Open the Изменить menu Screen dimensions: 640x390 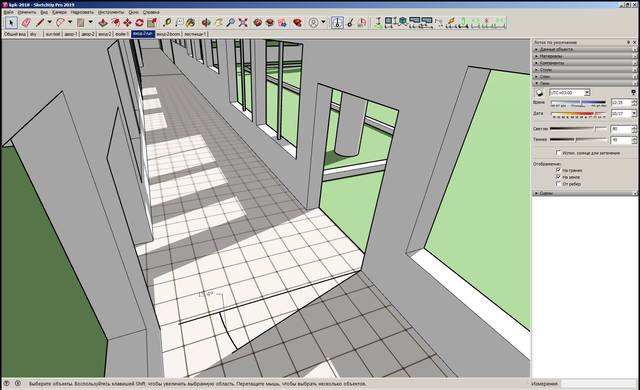(27, 12)
